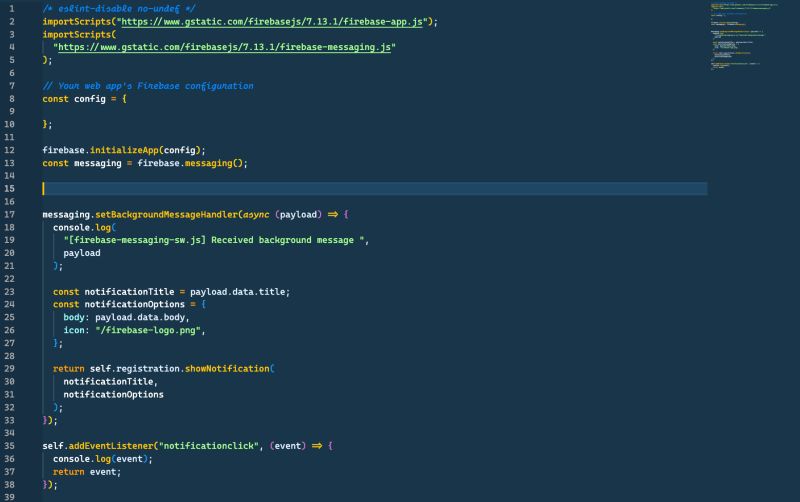Click the Firebase configuration comment text

(x=148, y=86)
